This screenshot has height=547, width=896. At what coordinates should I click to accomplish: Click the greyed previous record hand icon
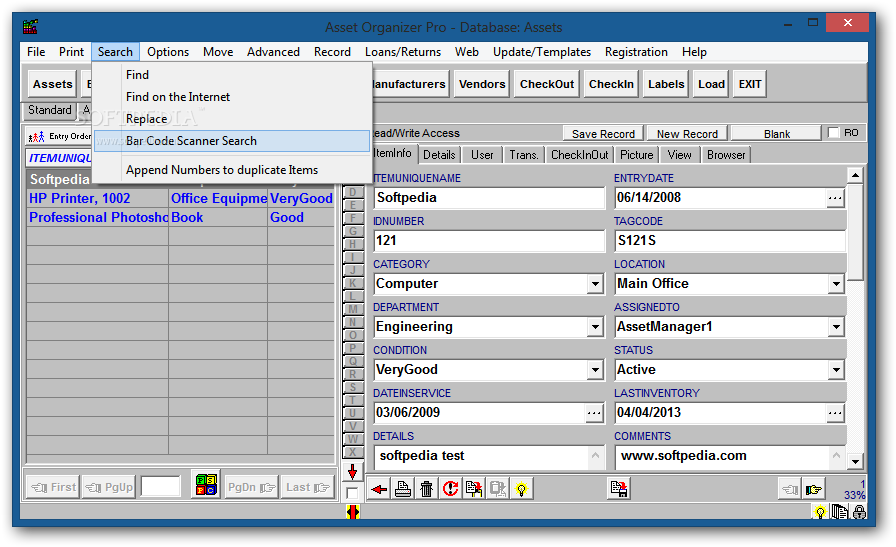[790, 490]
